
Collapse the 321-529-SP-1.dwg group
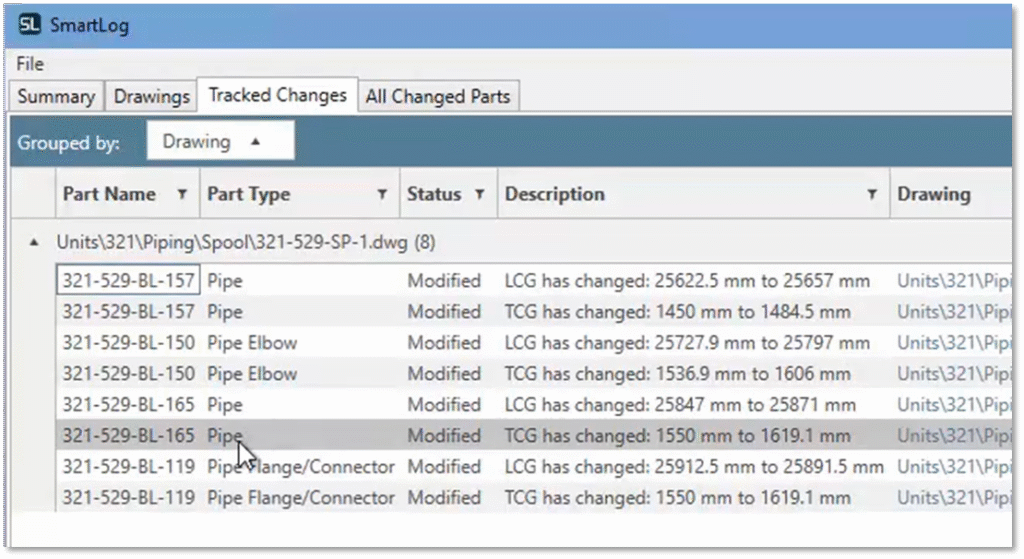(34, 242)
